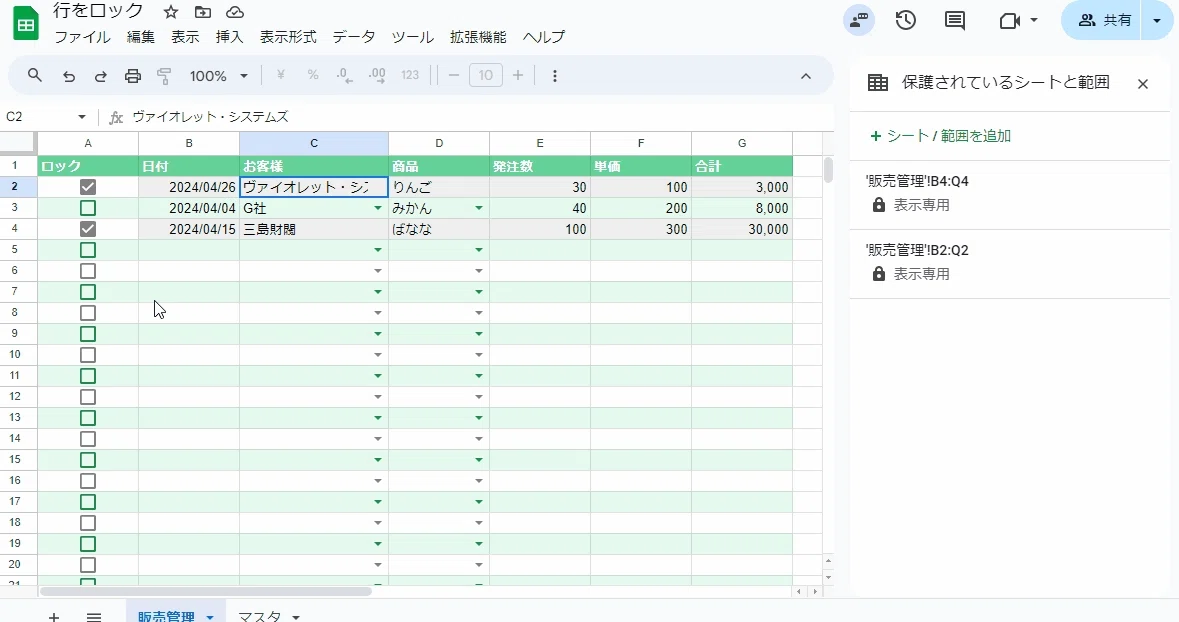
Task: Open customer dropdown in row 5
Action: pos(377,250)
